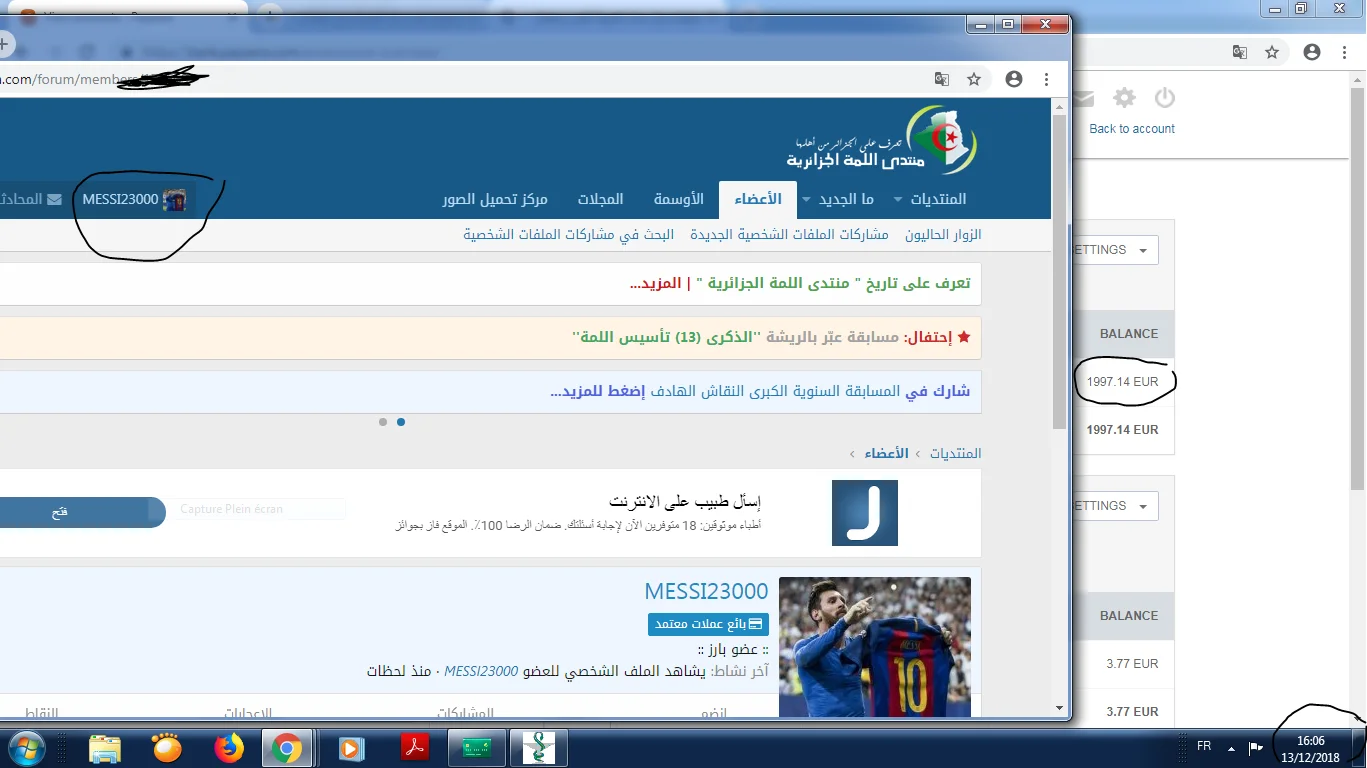Click the forum window vertical scrollbar thumb
The width and height of the screenshot is (1367, 768).
coord(1060,270)
